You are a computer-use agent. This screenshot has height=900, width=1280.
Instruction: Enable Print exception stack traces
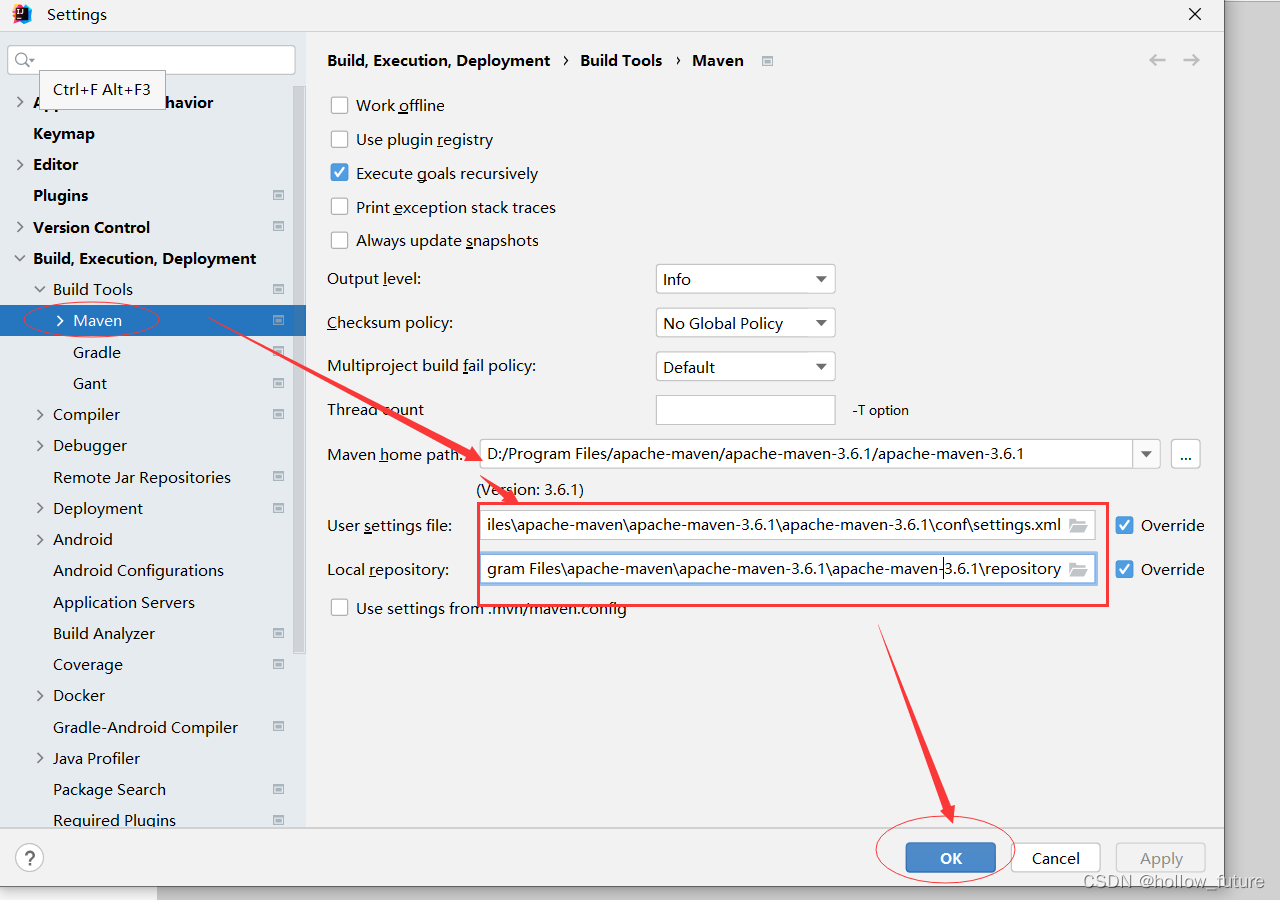pos(340,207)
